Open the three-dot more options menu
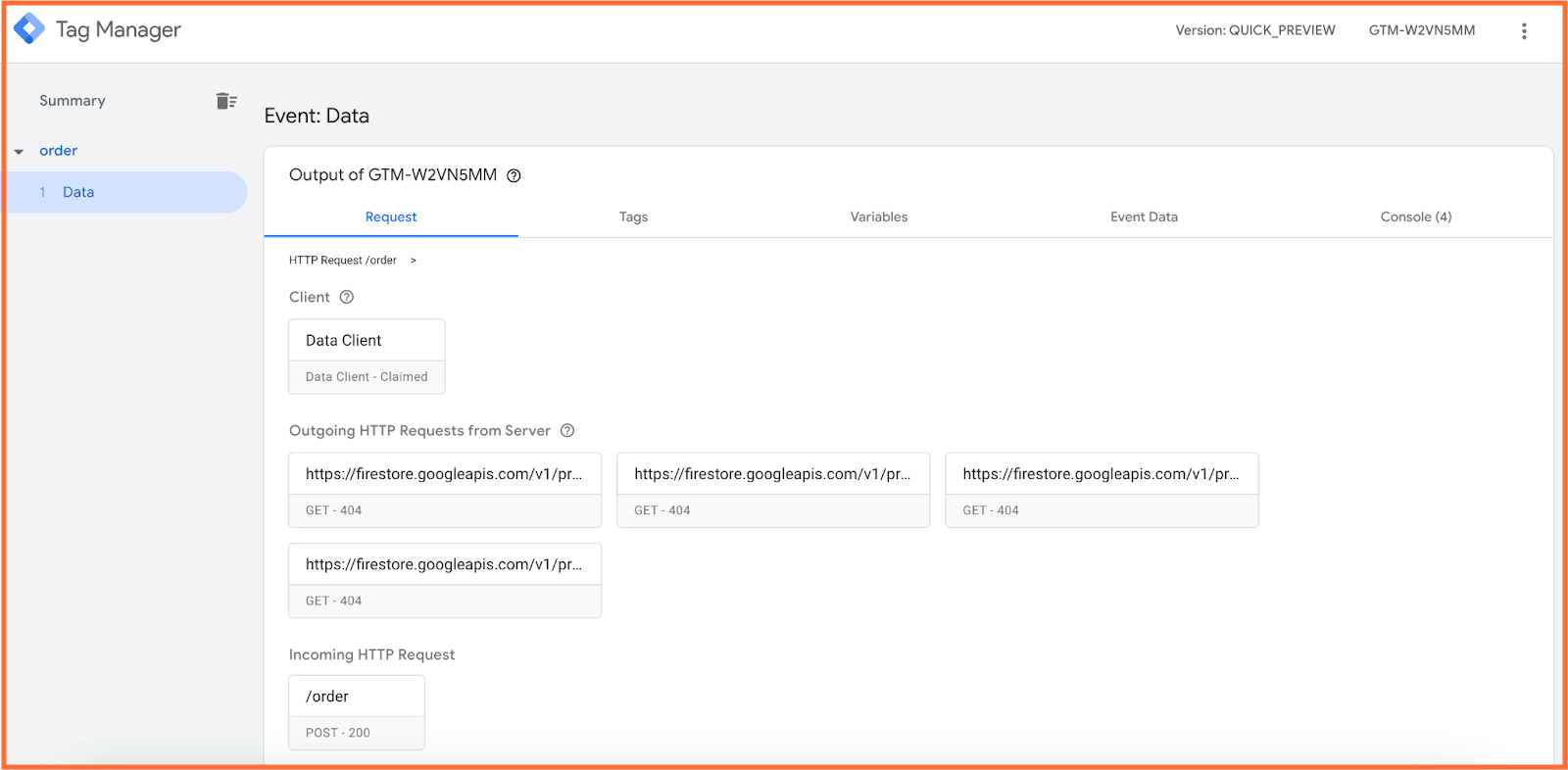 (1524, 31)
